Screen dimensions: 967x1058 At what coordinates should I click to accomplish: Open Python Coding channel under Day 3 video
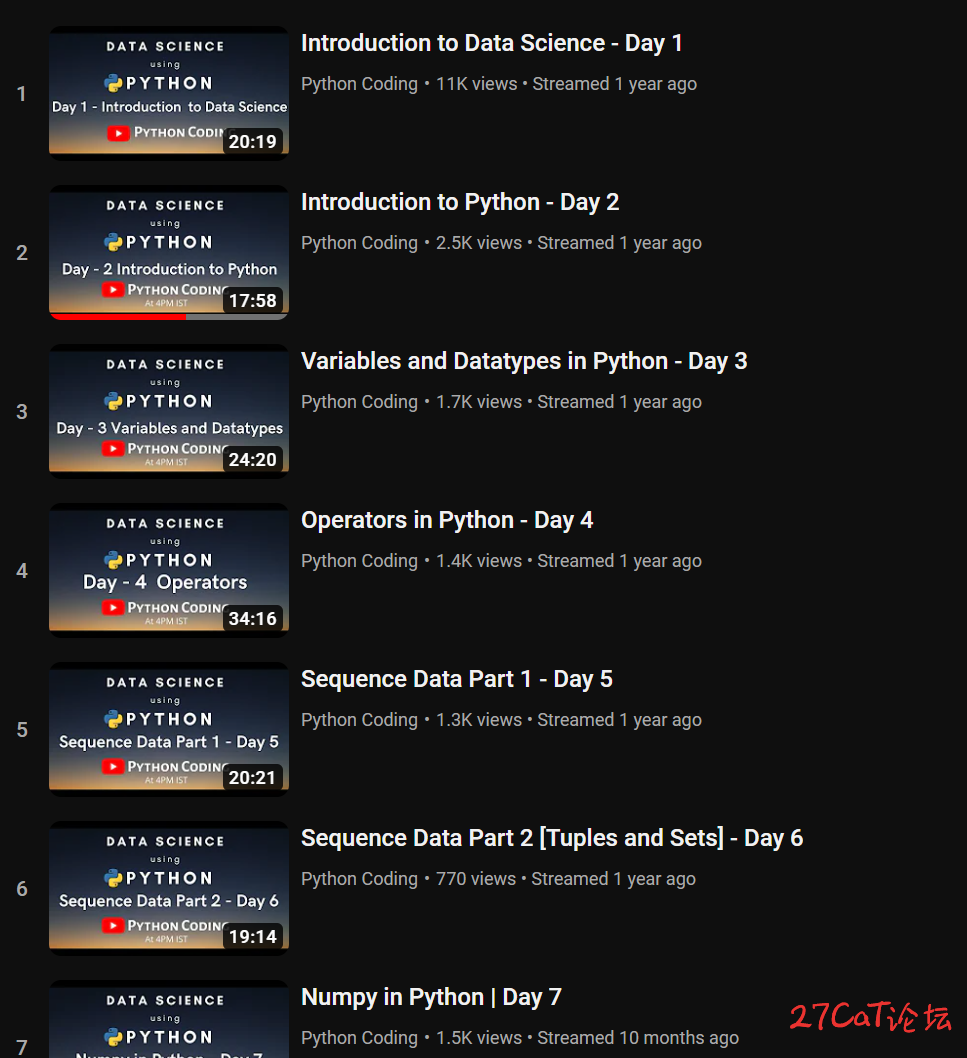359,402
